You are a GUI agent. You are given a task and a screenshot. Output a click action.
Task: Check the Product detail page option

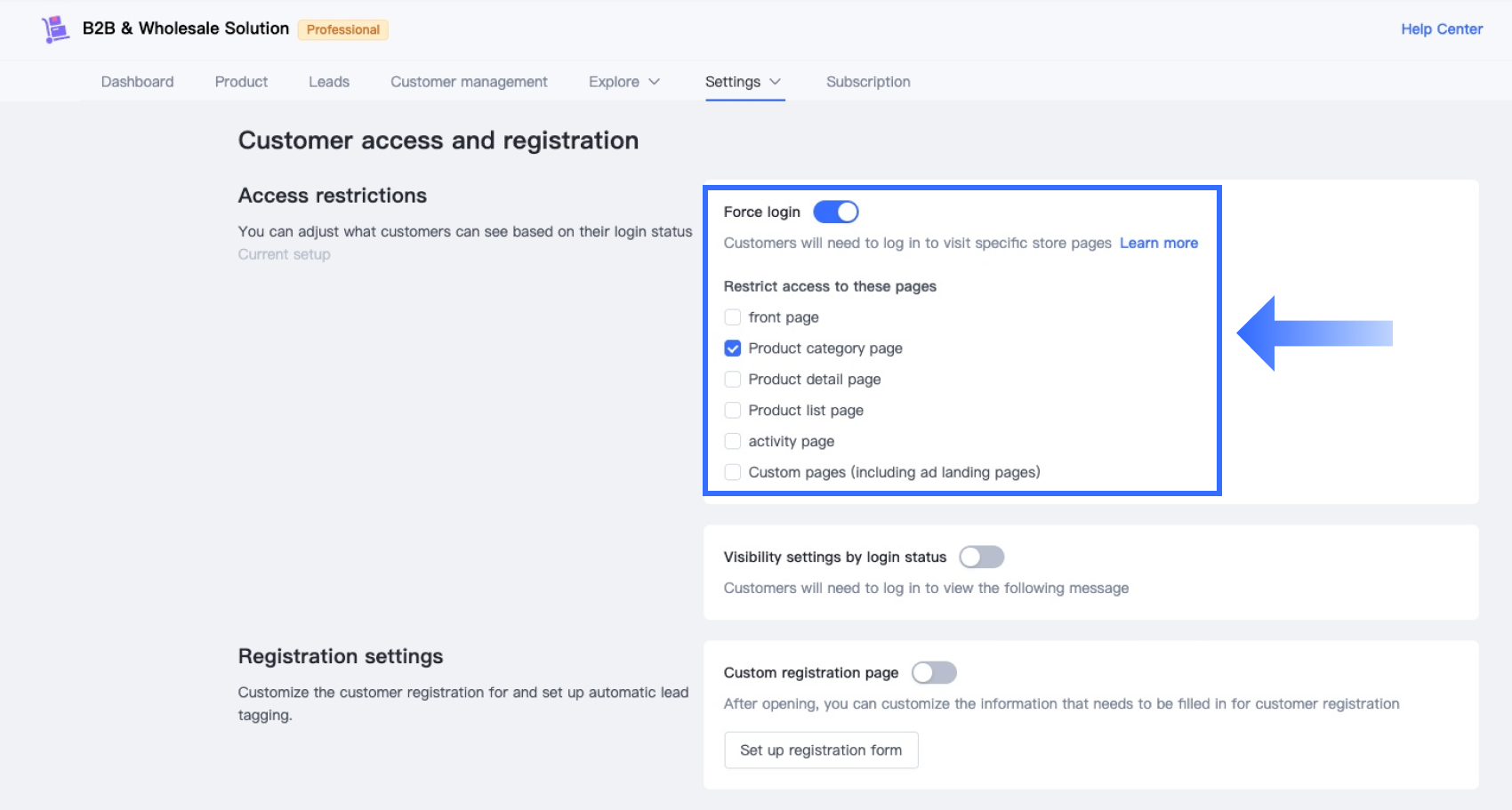(x=733, y=380)
